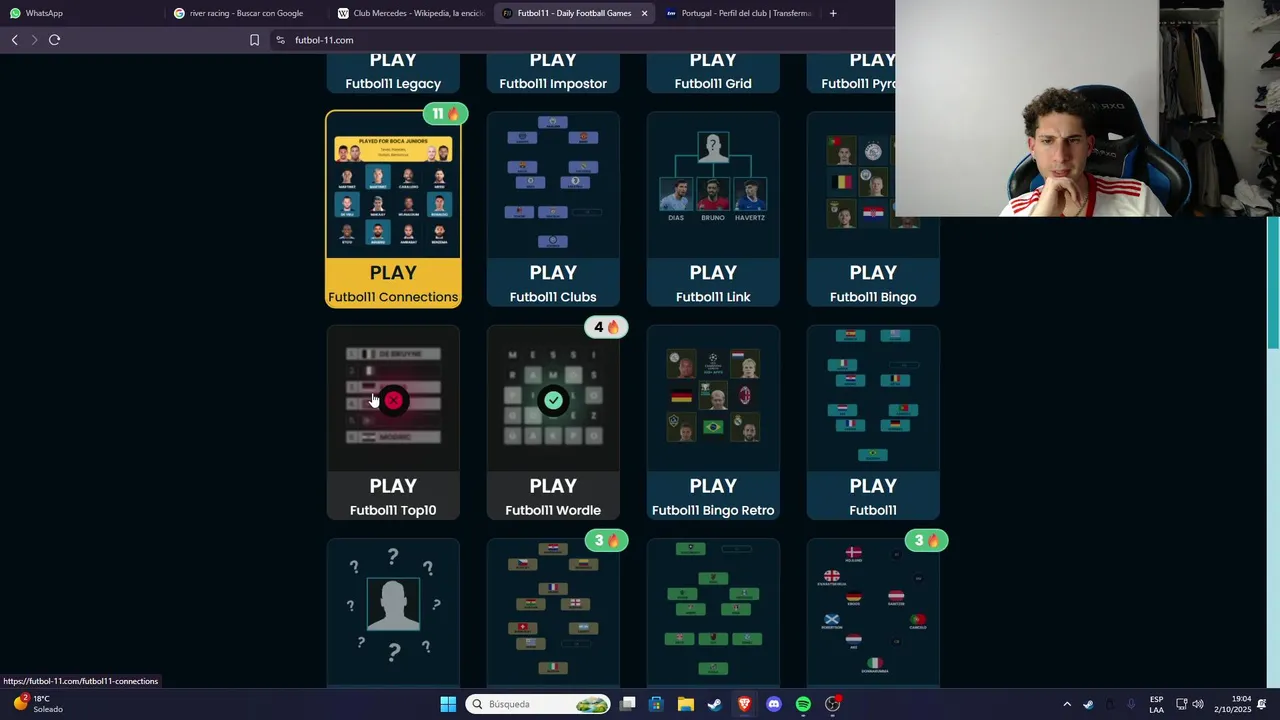Screen dimensions: 1280x720
Task: Expand the hidden system tray icons
Action: tap(1066, 704)
